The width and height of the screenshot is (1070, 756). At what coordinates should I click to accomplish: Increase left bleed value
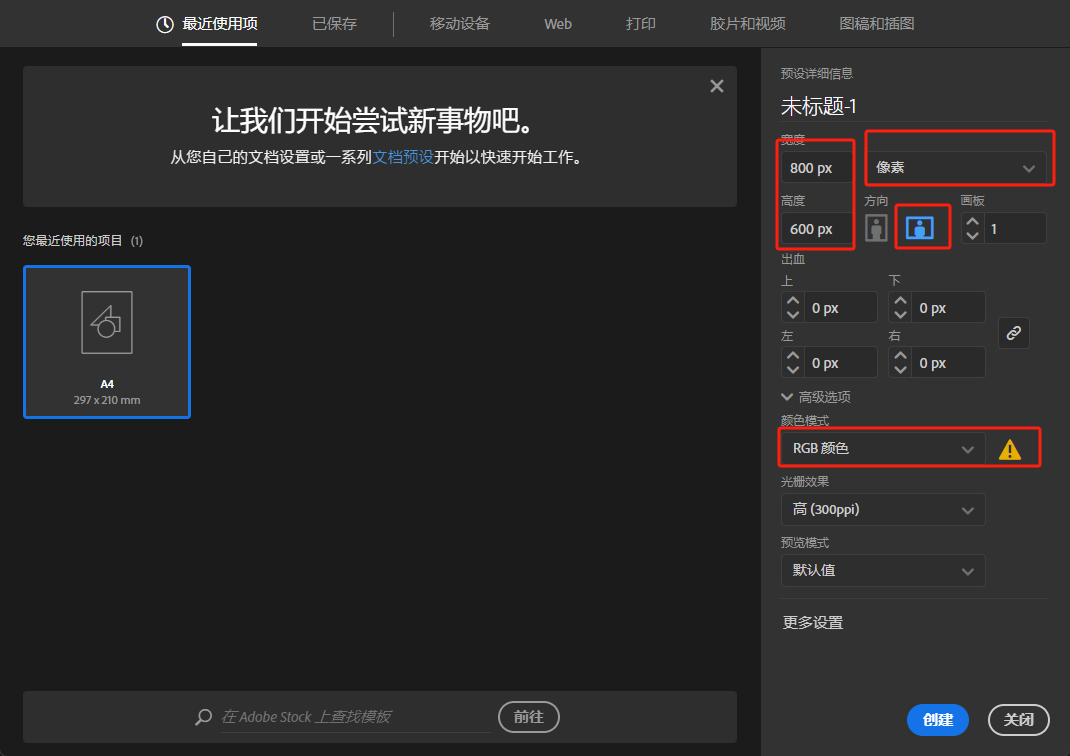point(792,356)
